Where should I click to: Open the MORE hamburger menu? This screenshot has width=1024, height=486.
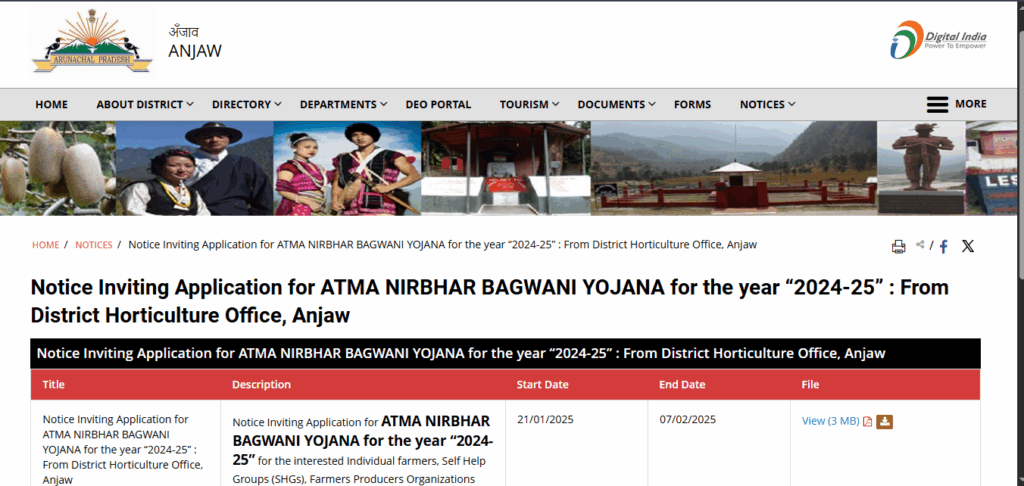point(956,104)
